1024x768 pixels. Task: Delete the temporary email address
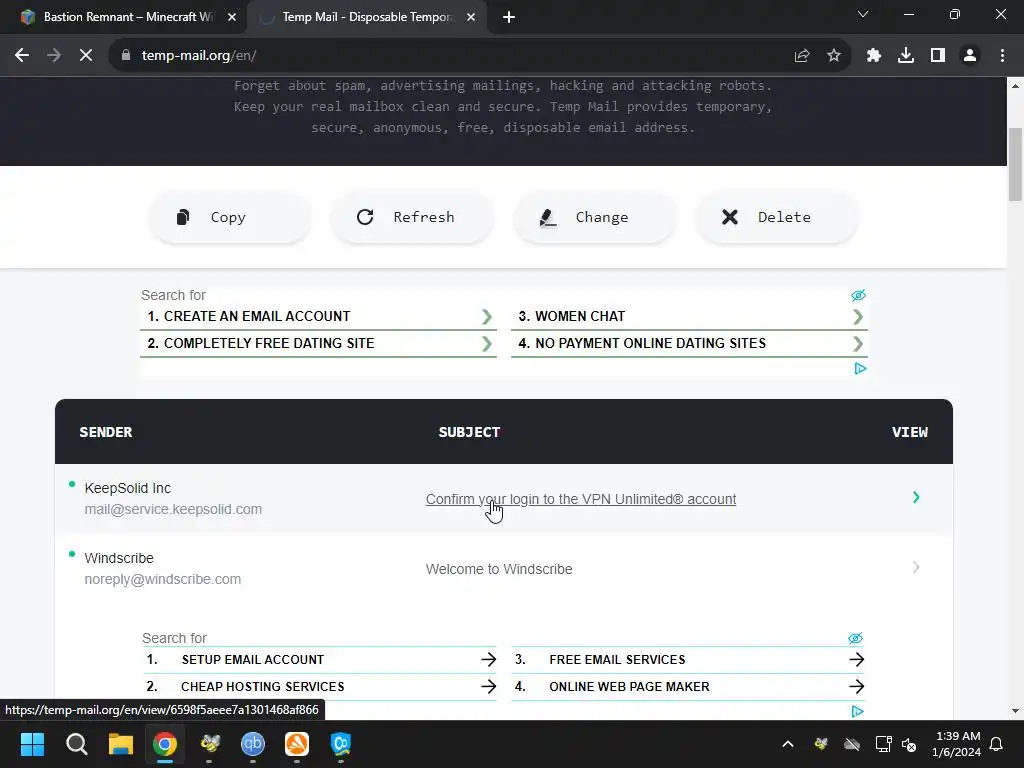[777, 217]
